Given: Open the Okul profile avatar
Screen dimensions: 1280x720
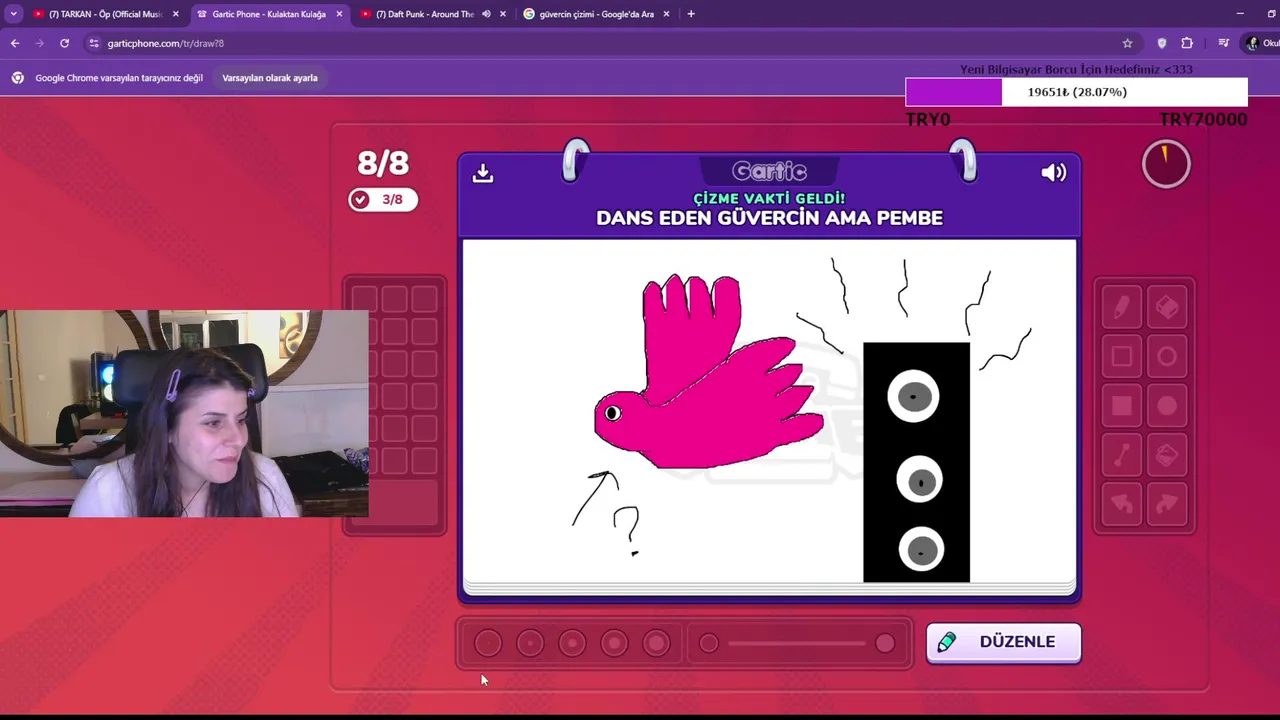Looking at the screenshot, I should (x=1253, y=43).
